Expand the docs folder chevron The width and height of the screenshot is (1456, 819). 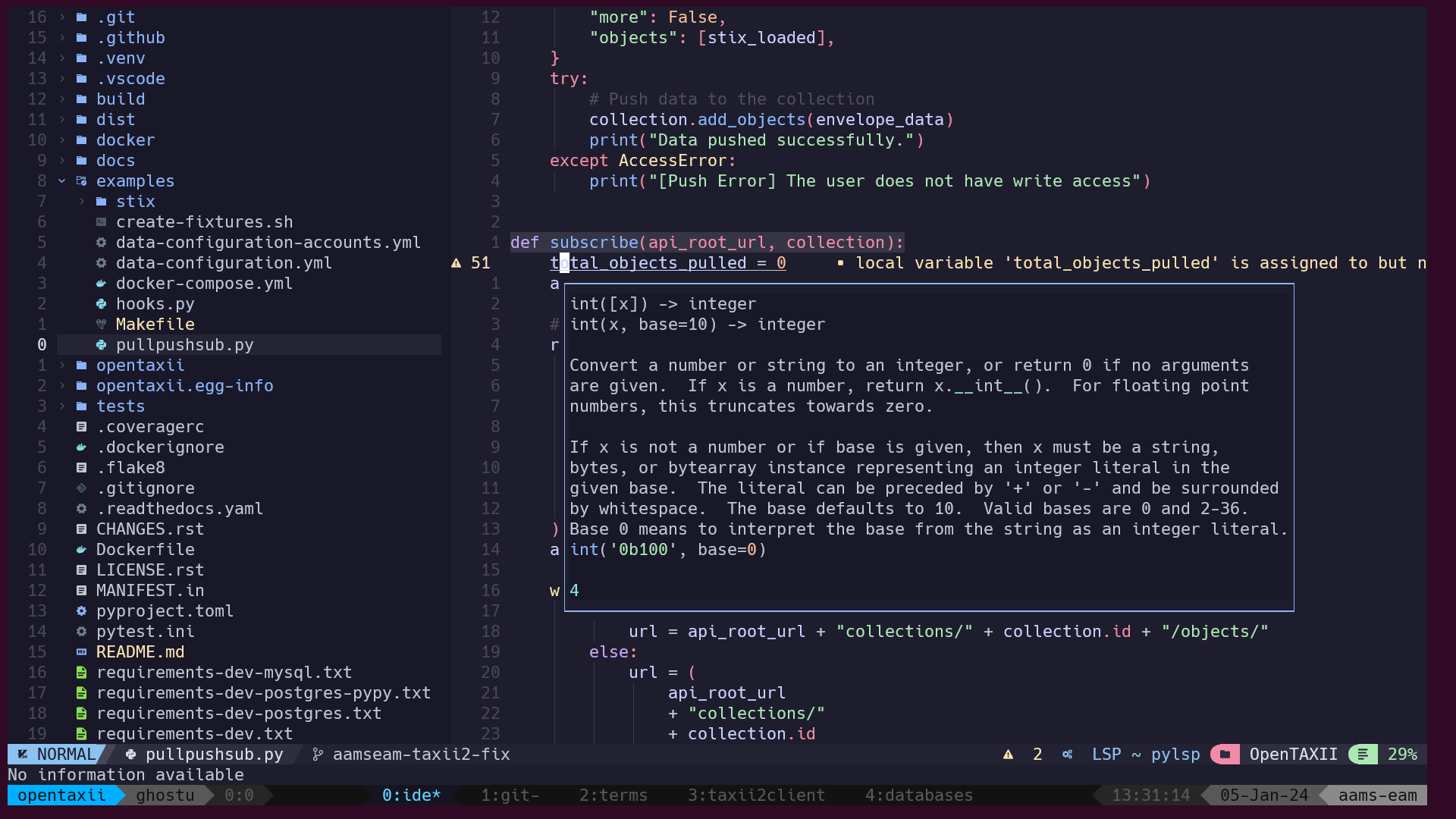tap(62, 161)
